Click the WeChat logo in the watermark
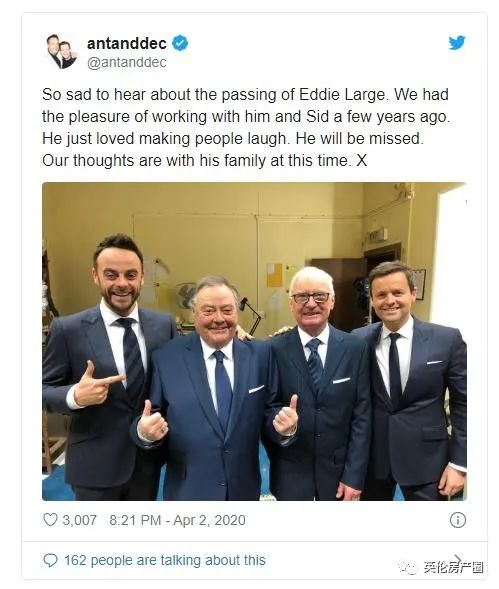The image size is (499, 589). pyautogui.click(x=408, y=567)
